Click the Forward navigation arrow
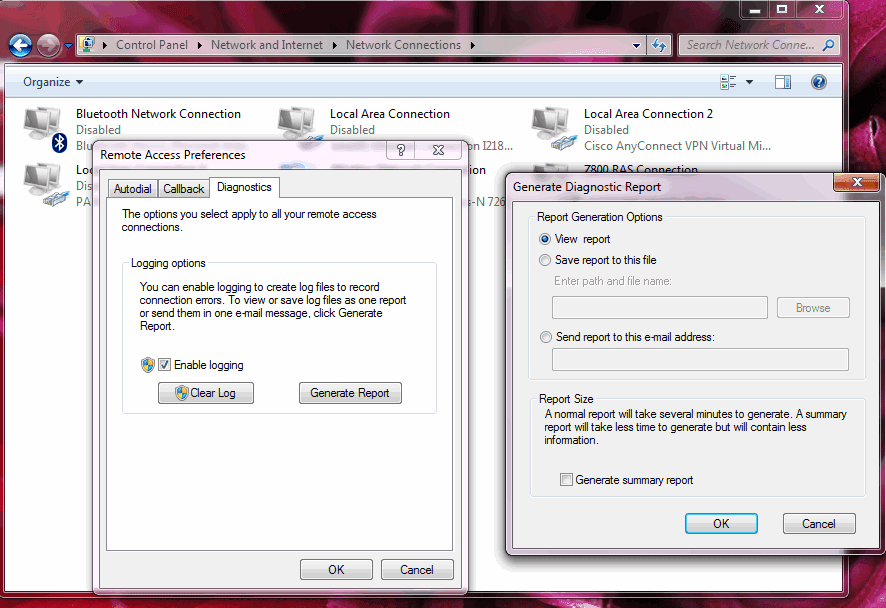This screenshot has height=608, width=886. pos(48,46)
